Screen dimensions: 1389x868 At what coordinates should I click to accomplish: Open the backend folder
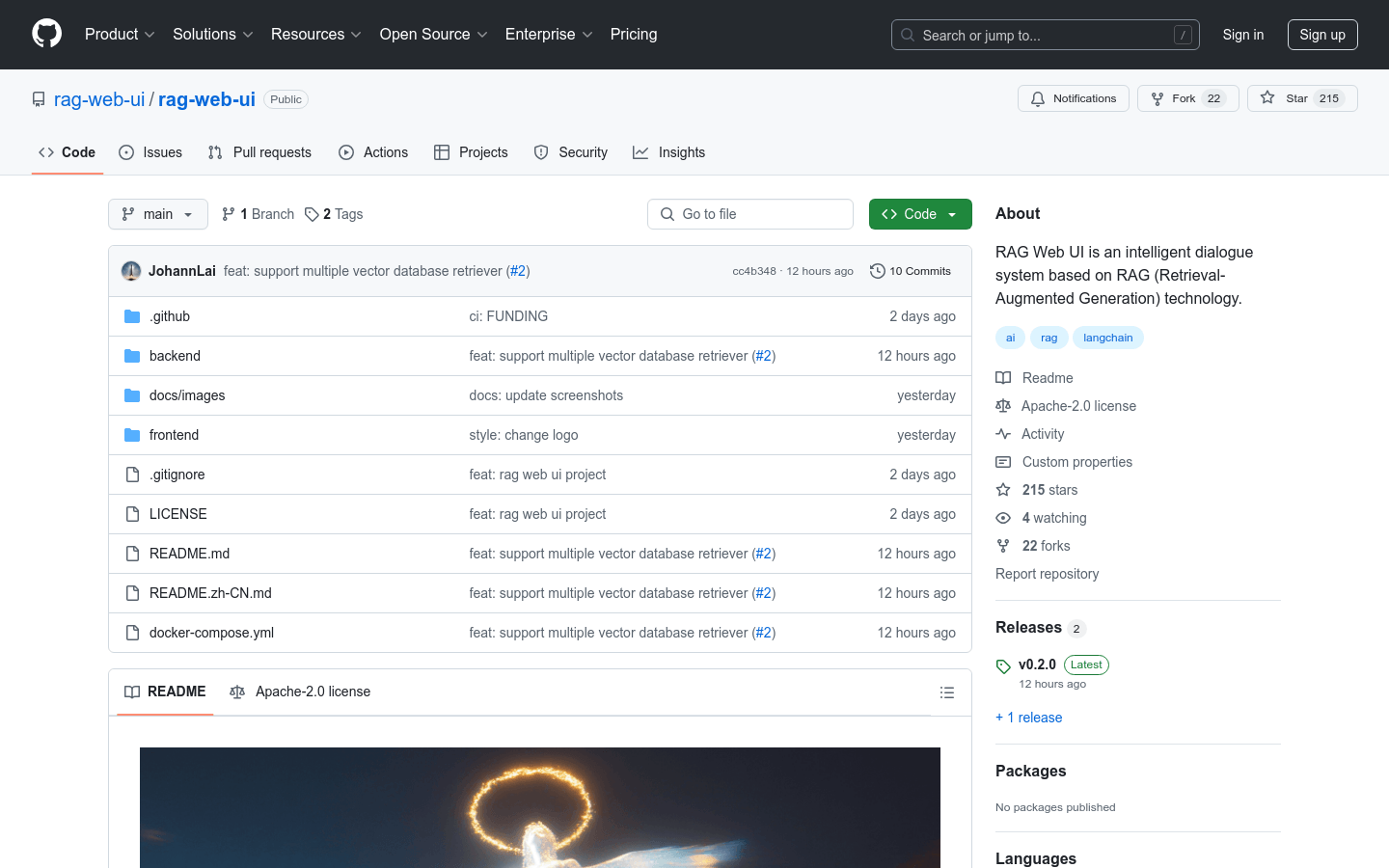[x=175, y=356]
